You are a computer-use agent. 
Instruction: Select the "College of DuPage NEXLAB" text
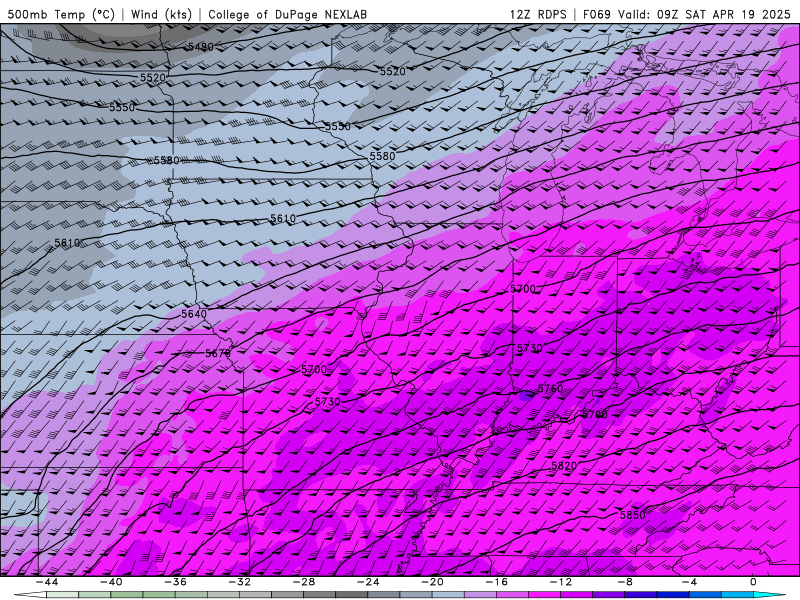click(x=287, y=14)
